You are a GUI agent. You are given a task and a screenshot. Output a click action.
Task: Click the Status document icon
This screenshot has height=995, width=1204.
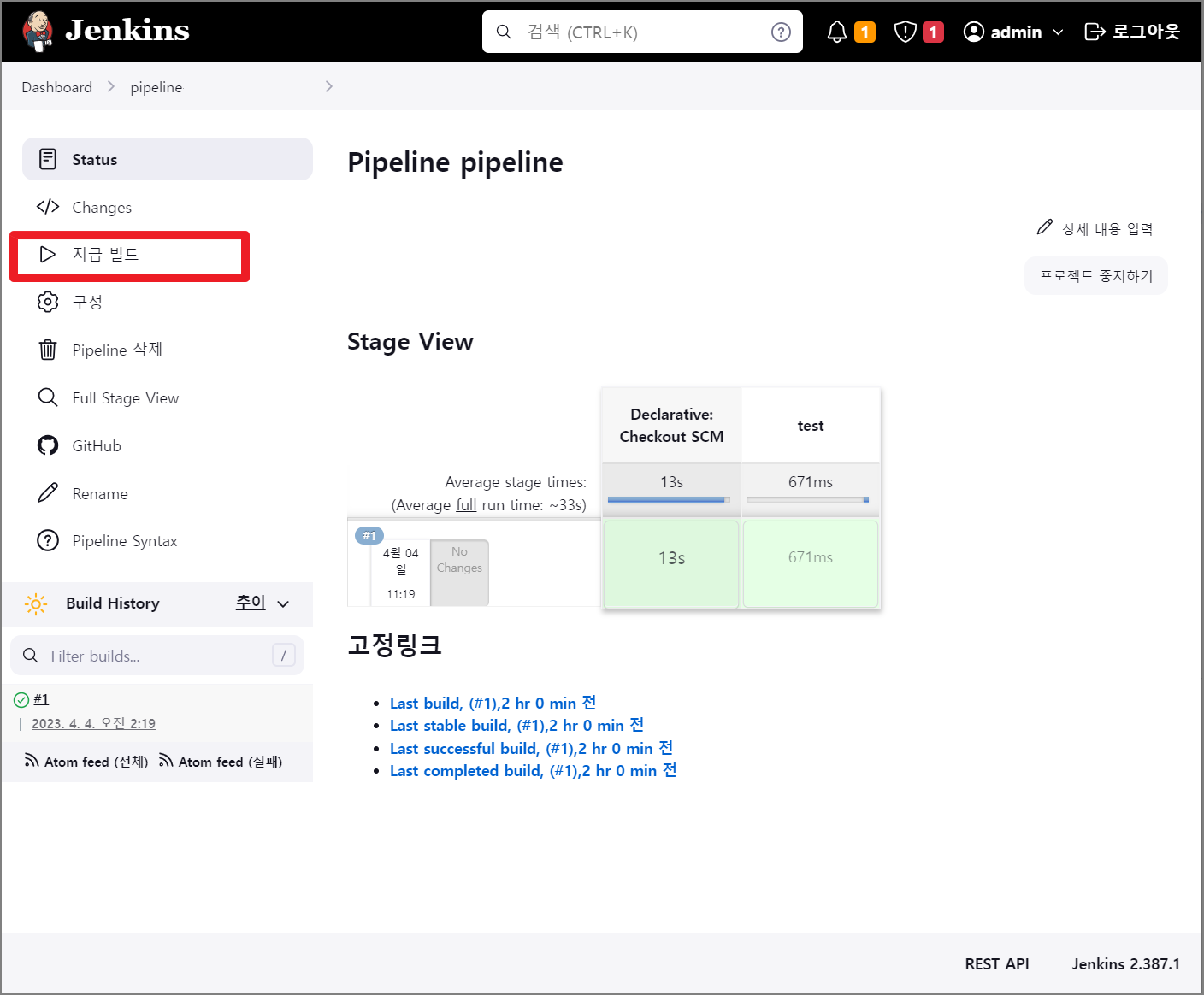tap(48, 159)
